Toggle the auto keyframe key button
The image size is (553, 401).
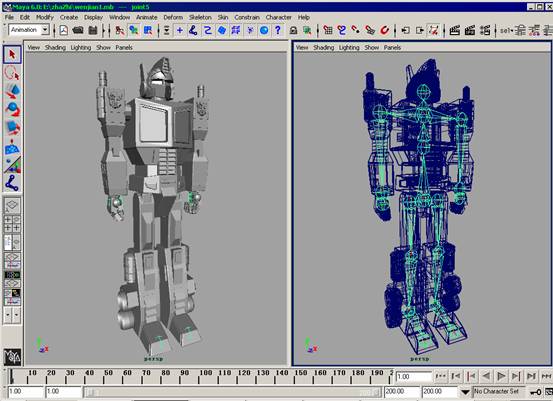coord(536,392)
